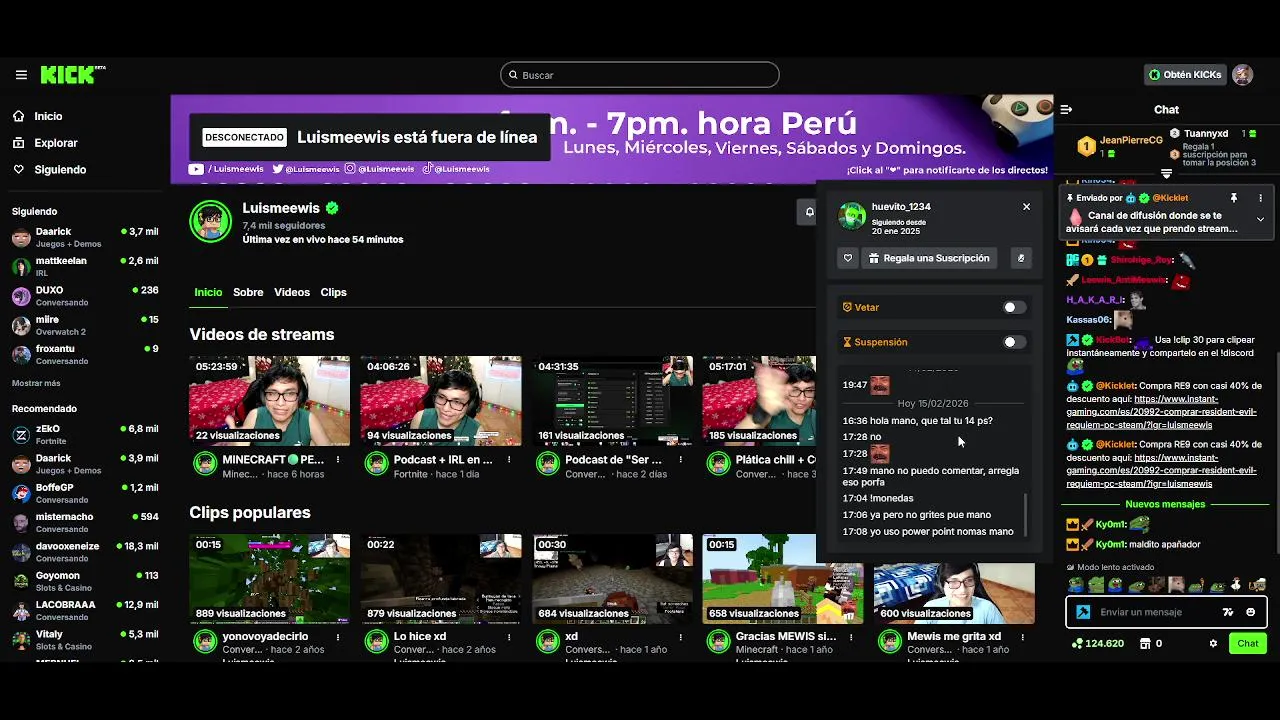Toggle the Vetar switch
Screen dimensions: 1280x720
tap(1014, 308)
